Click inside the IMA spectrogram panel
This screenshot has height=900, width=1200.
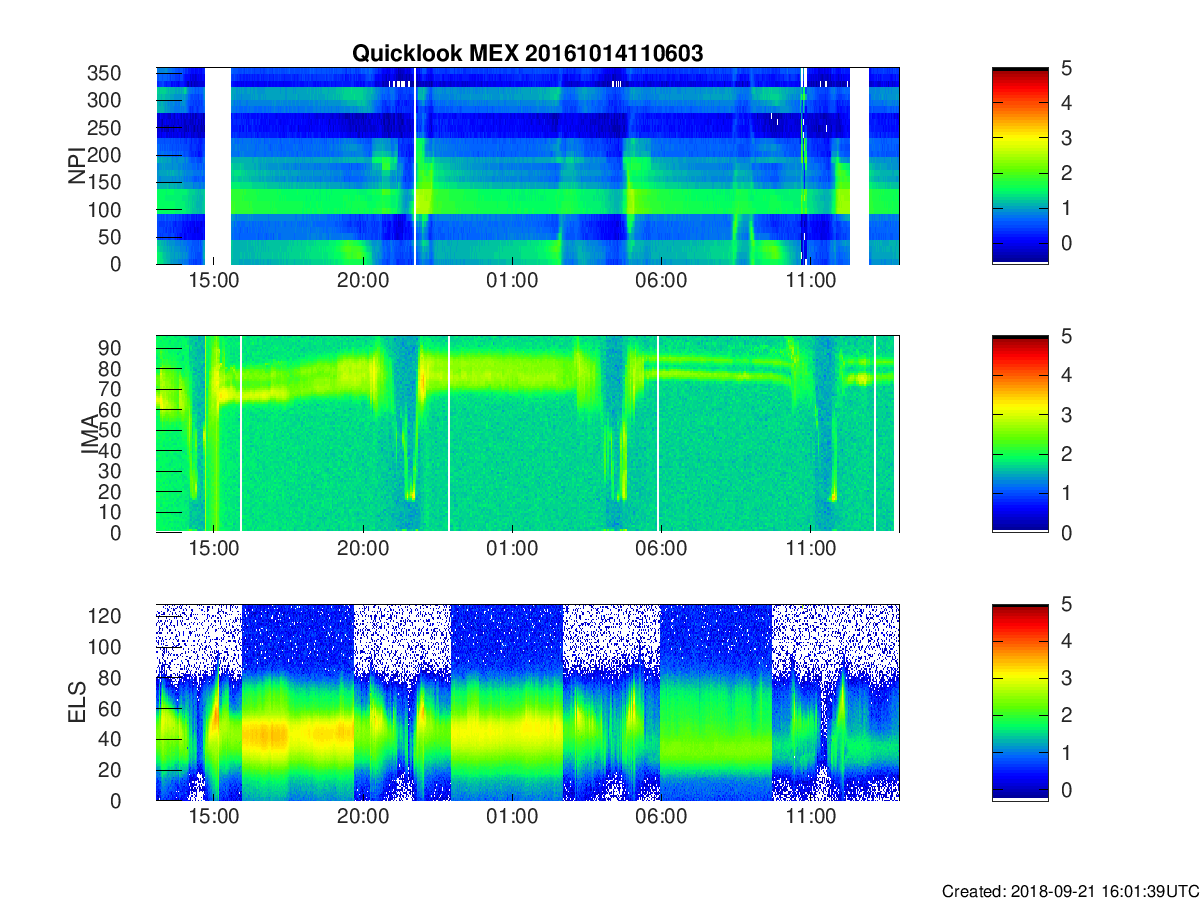(527, 434)
